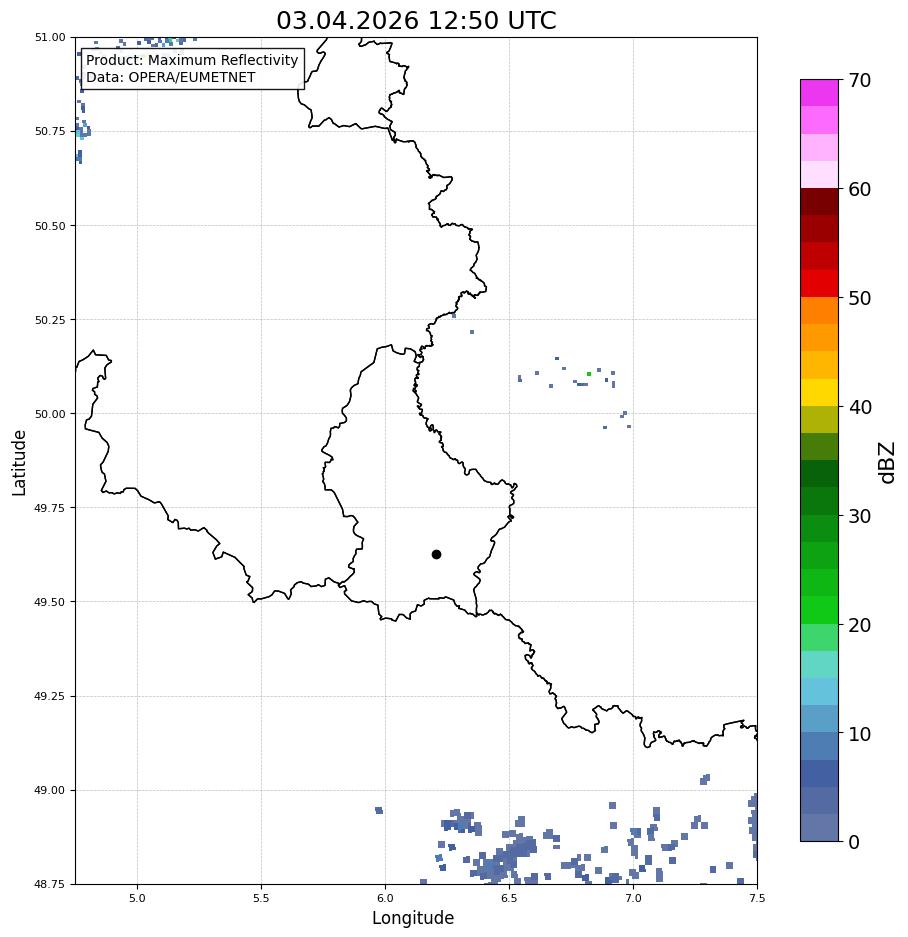Click the latitude tick label 49.25
The width and height of the screenshot is (908, 937).
[x=50, y=696]
